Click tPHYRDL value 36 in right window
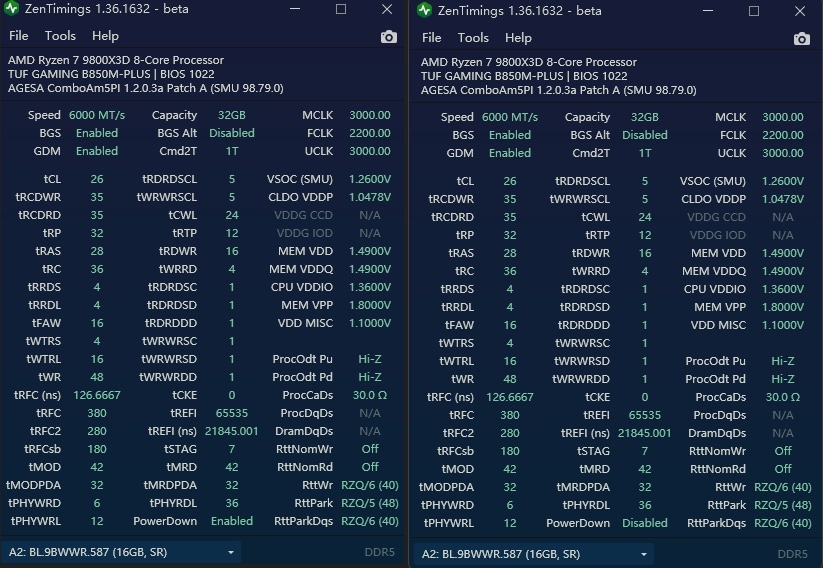The width and height of the screenshot is (823, 568). pyautogui.click(x=645, y=505)
